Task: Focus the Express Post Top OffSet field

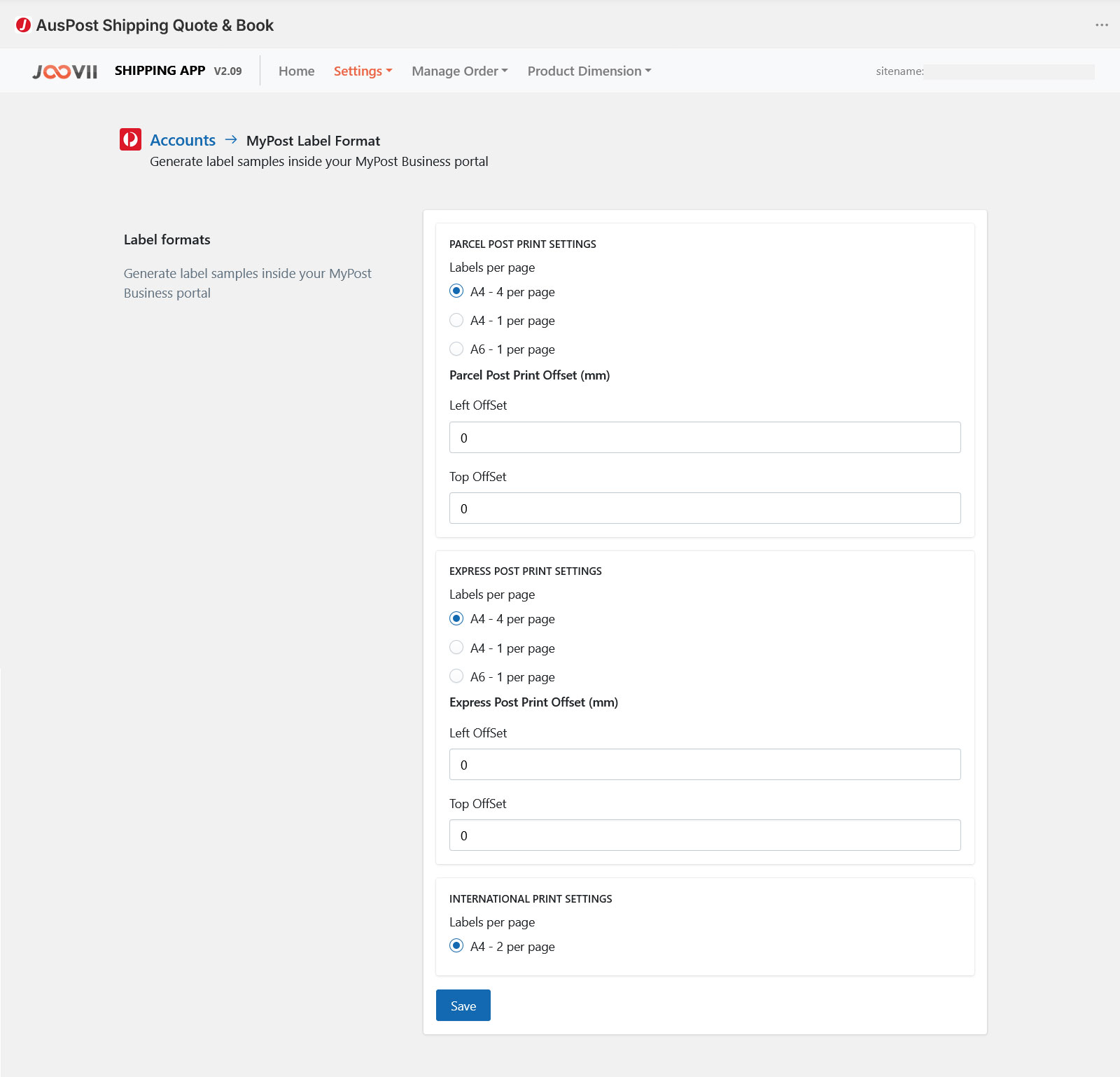Action: (705, 835)
